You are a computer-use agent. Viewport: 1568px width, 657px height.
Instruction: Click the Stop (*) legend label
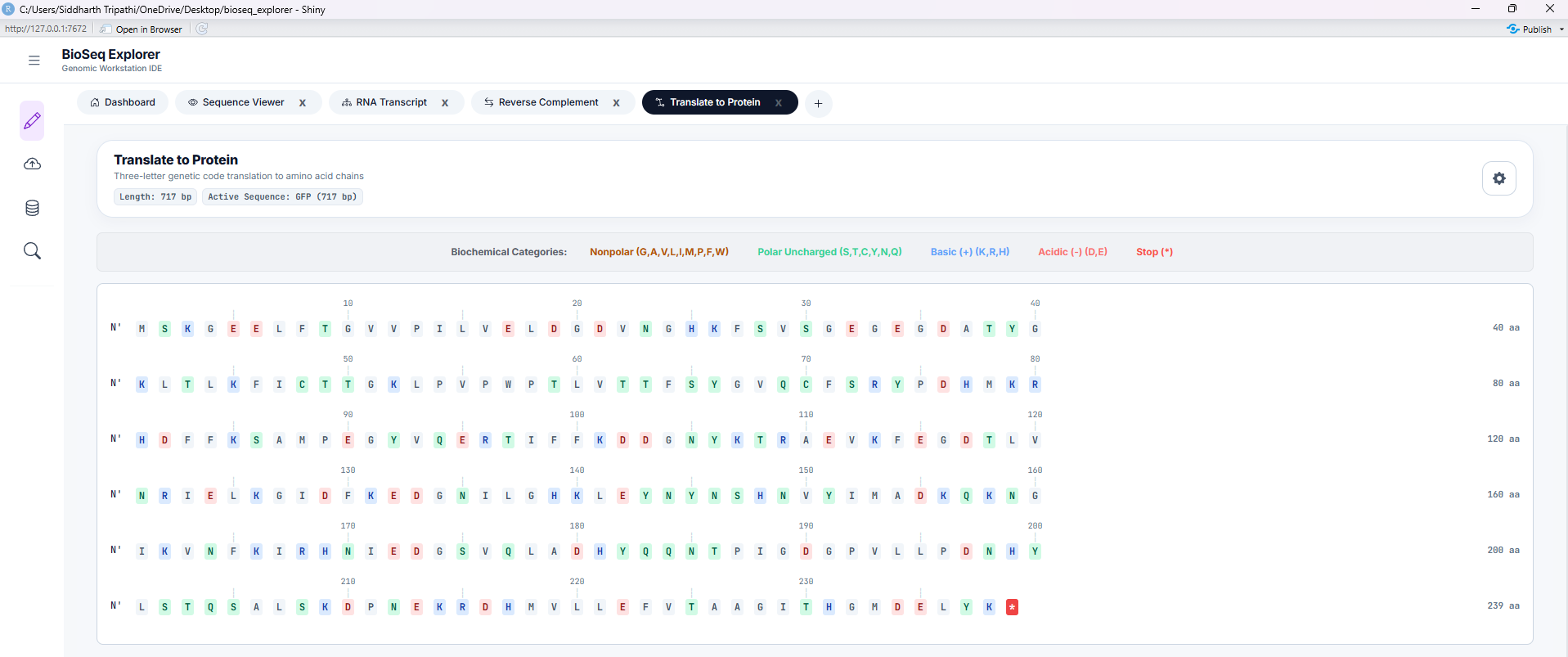coord(1154,252)
